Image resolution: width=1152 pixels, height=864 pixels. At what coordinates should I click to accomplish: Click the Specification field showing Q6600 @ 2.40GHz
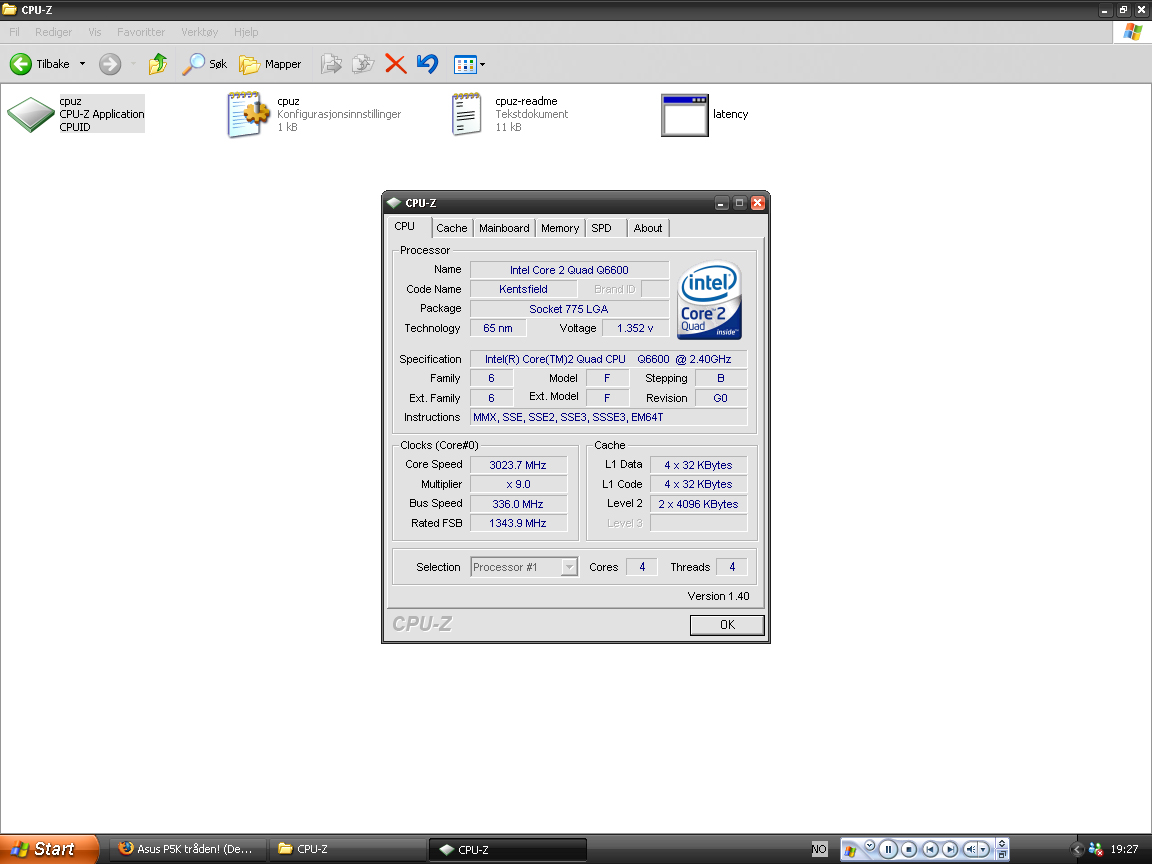[608, 359]
